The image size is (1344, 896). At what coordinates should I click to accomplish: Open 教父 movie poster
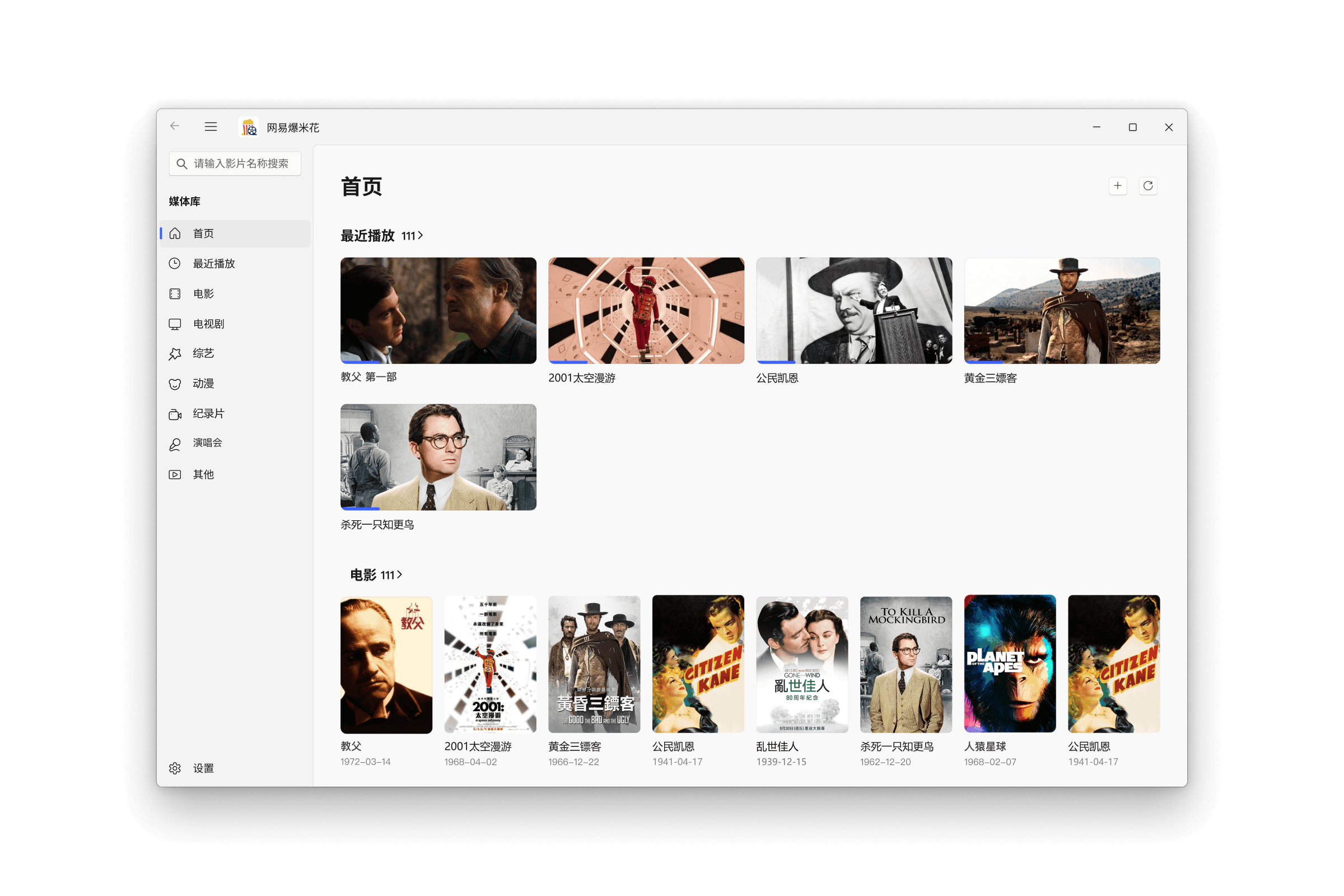pos(386,665)
